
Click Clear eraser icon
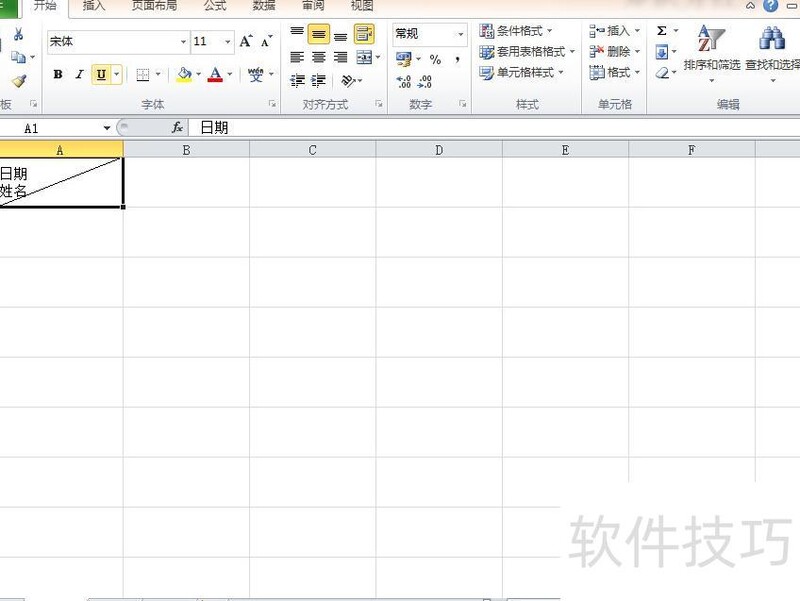[662, 73]
